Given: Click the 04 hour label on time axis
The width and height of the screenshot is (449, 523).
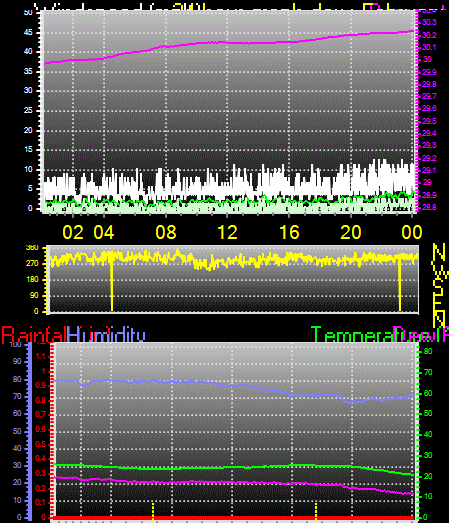Looking at the screenshot, I should point(104,232).
